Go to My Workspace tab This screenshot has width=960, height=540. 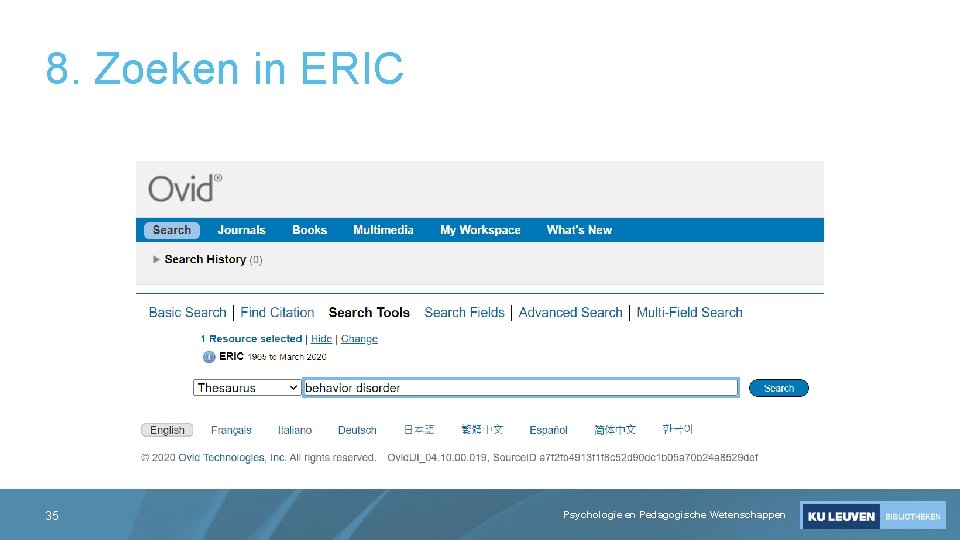[x=480, y=230]
